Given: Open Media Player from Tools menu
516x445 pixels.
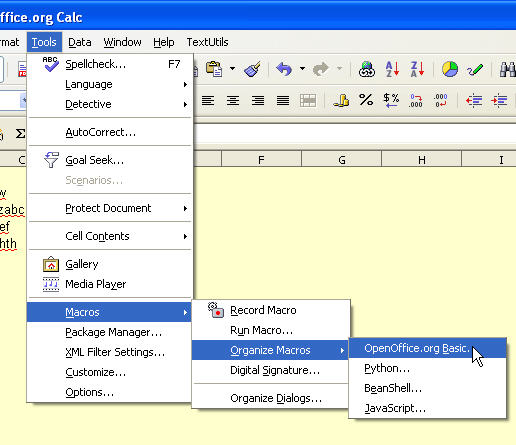Looking at the screenshot, I should pyautogui.click(x=110, y=284).
